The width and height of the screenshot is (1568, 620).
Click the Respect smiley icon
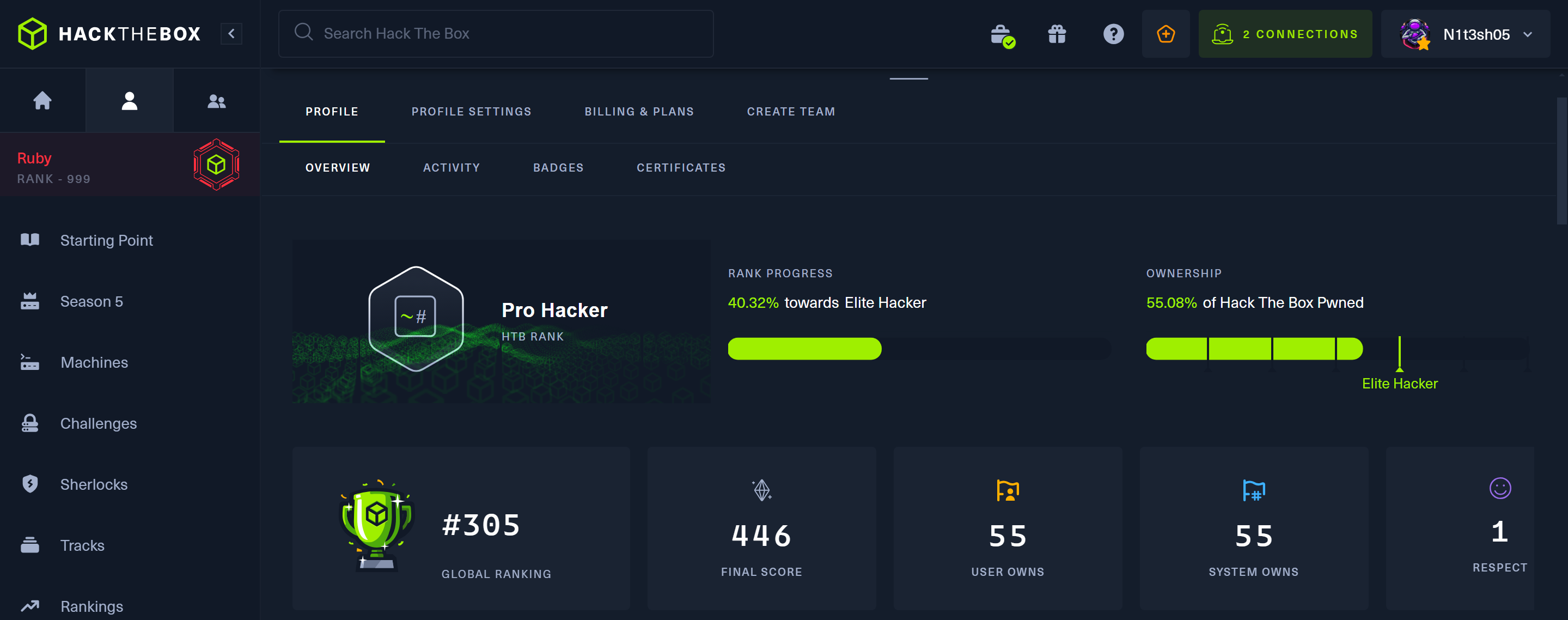1500,488
